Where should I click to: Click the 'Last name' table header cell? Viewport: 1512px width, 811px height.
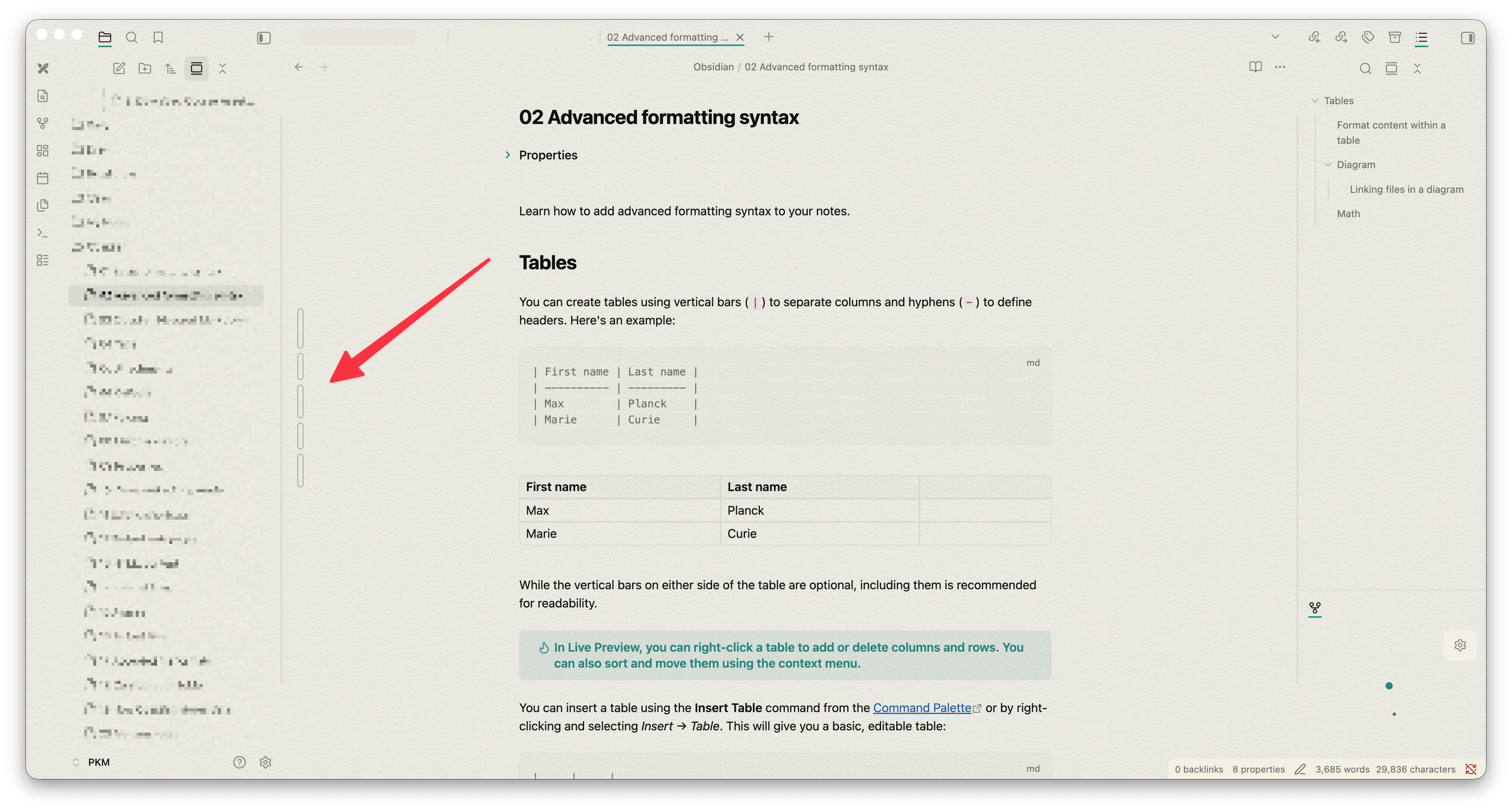click(x=820, y=487)
